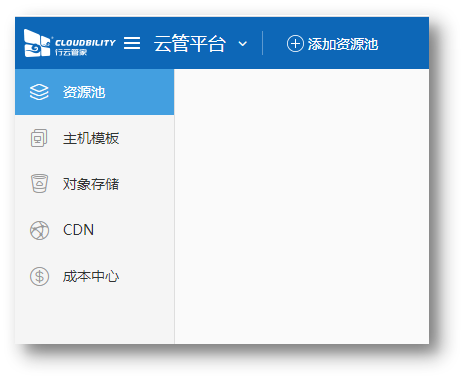
Task: Toggle the hamburger menu icon
Action: (132, 43)
